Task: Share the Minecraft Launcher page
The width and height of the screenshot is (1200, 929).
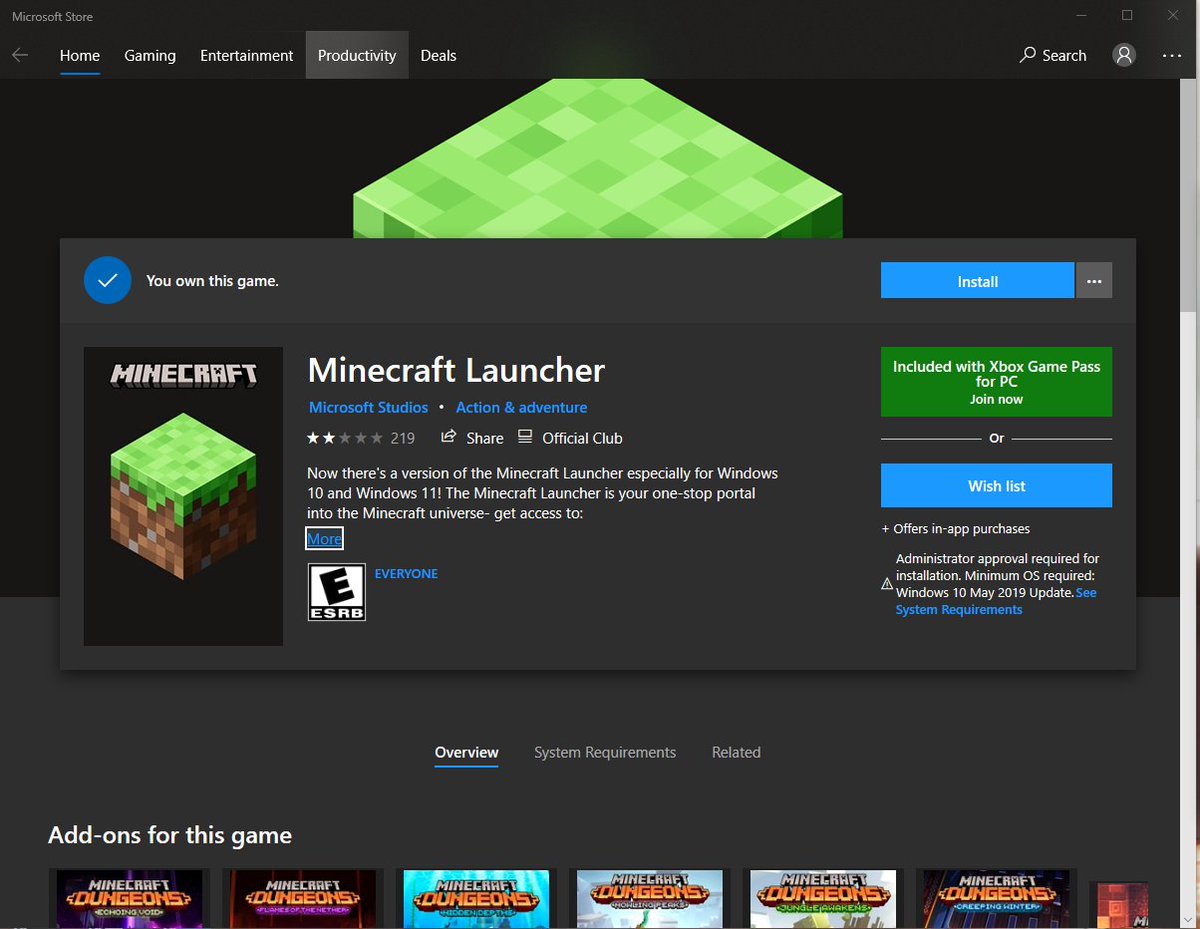Action: pyautogui.click(x=472, y=438)
